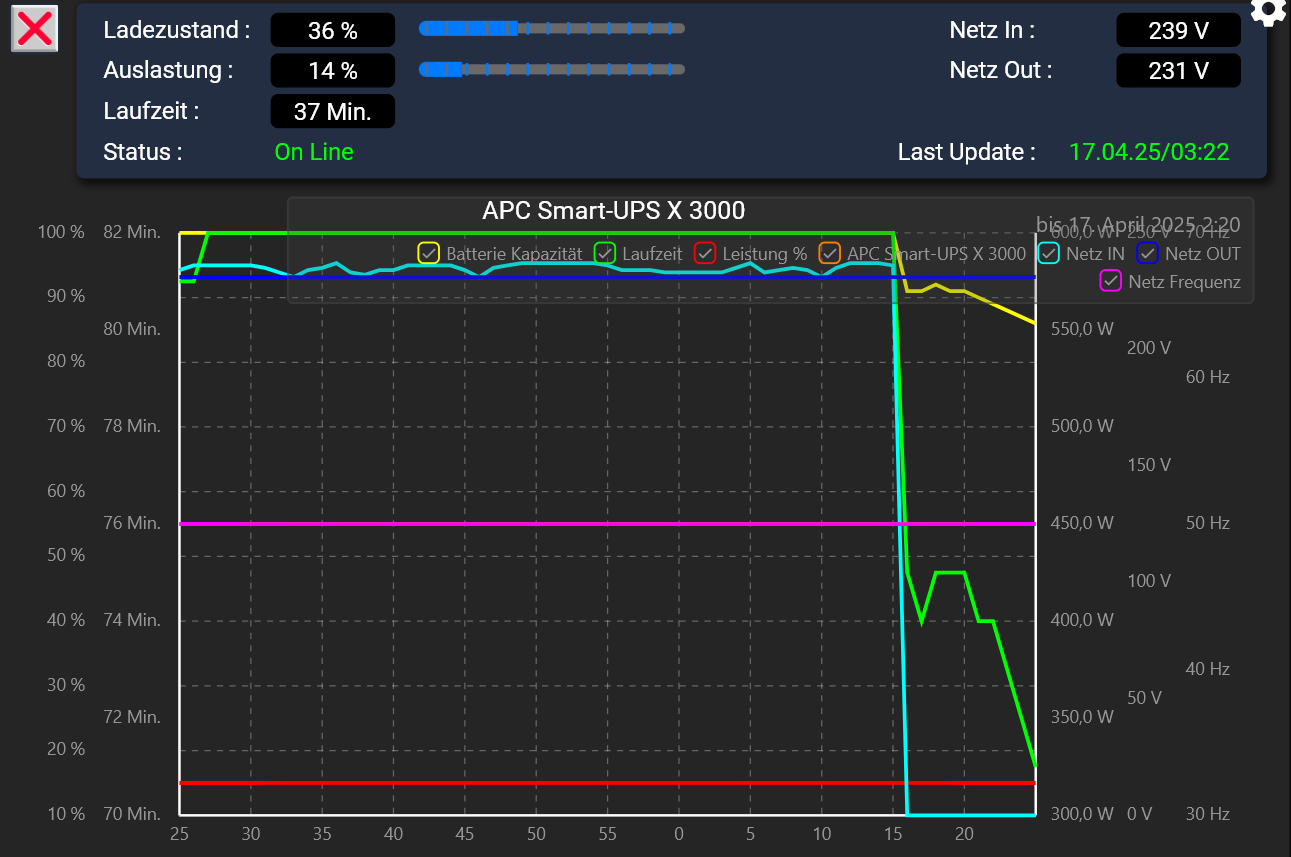1291x857 pixels.
Task: Click the 150 V axis label
Action: 1149,465
